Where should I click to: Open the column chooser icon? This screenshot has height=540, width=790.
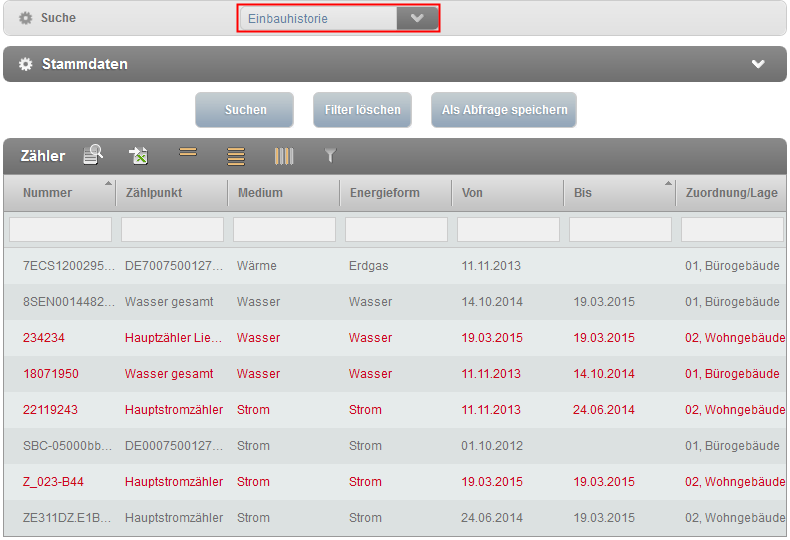point(284,156)
